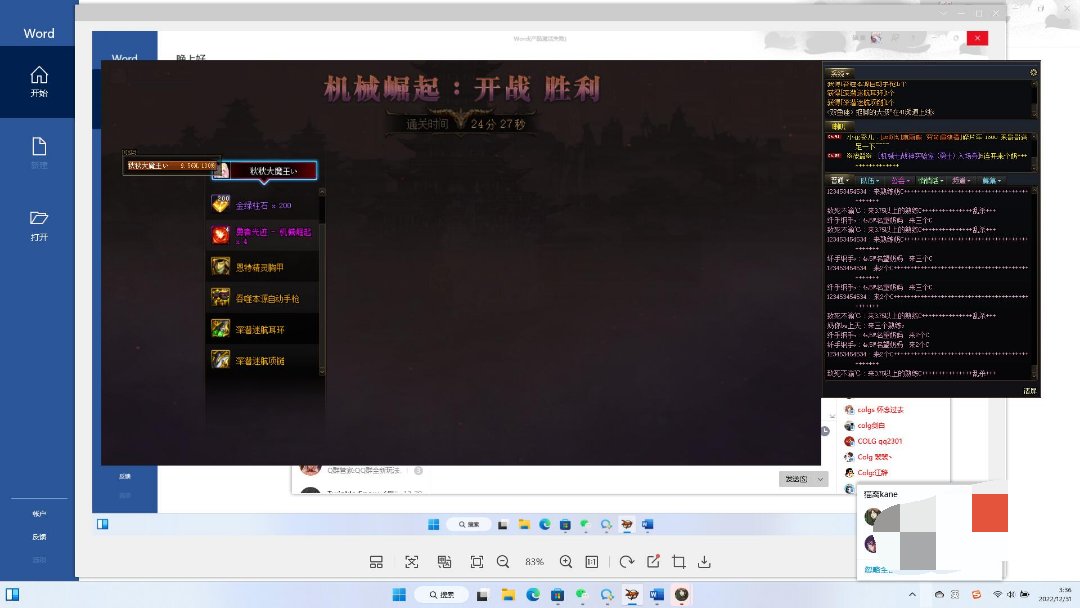Open chat panel settings gear icon
Viewport: 1080px width, 608px height.
(1033, 72)
